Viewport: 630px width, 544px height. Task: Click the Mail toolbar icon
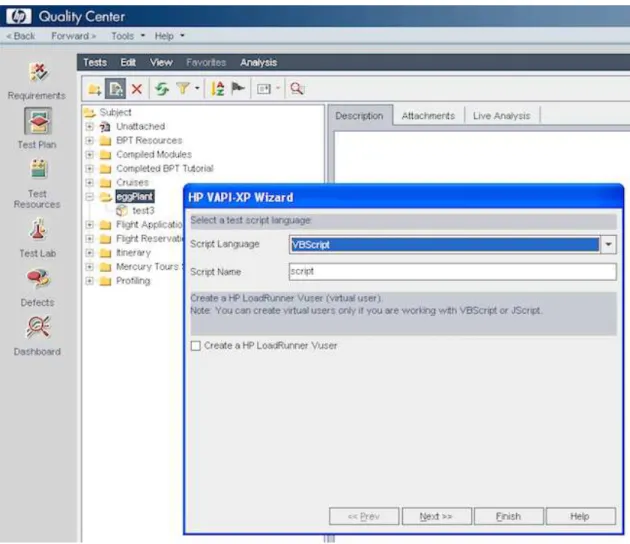coord(264,89)
